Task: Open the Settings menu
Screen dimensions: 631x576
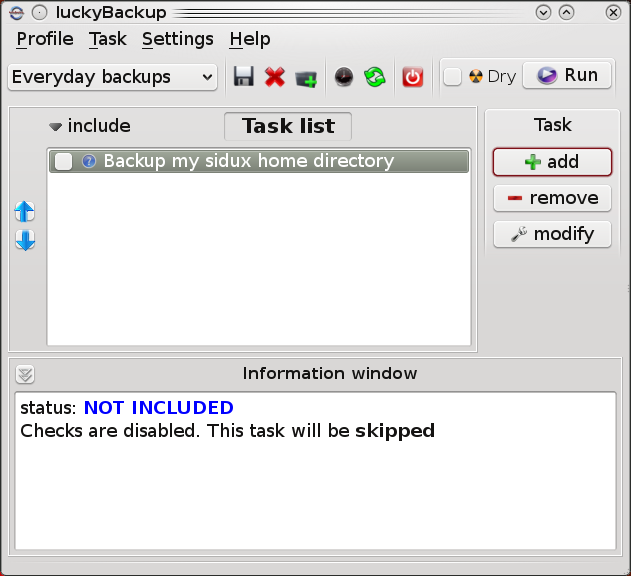Action: [x=177, y=39]
